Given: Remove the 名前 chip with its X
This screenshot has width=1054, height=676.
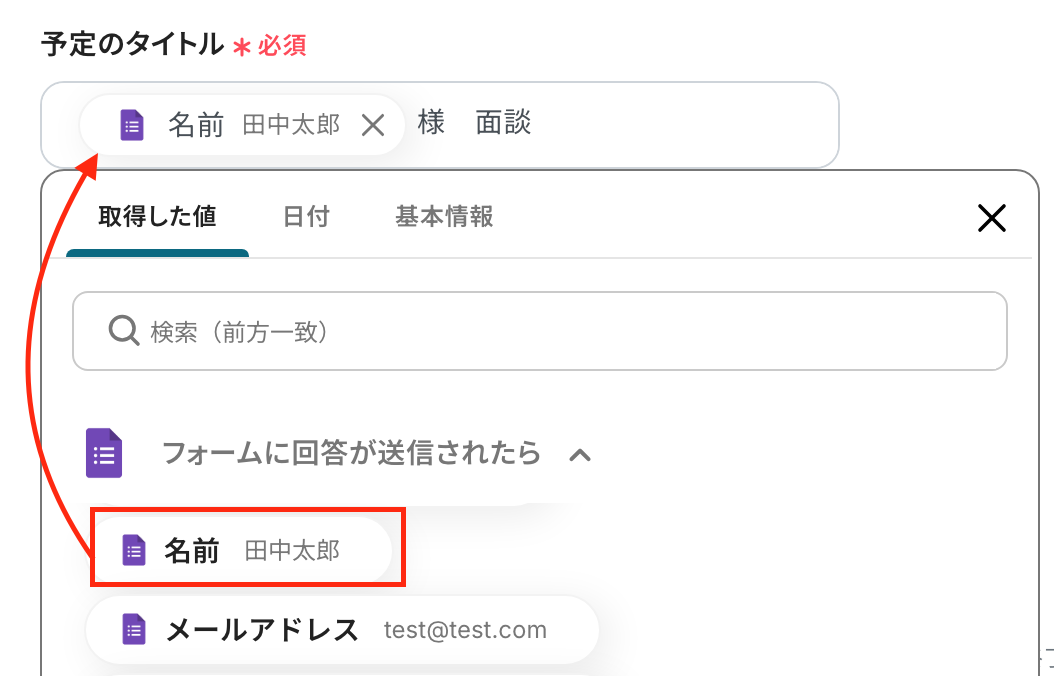Looking at the screenshot, I should coord(372,125).
